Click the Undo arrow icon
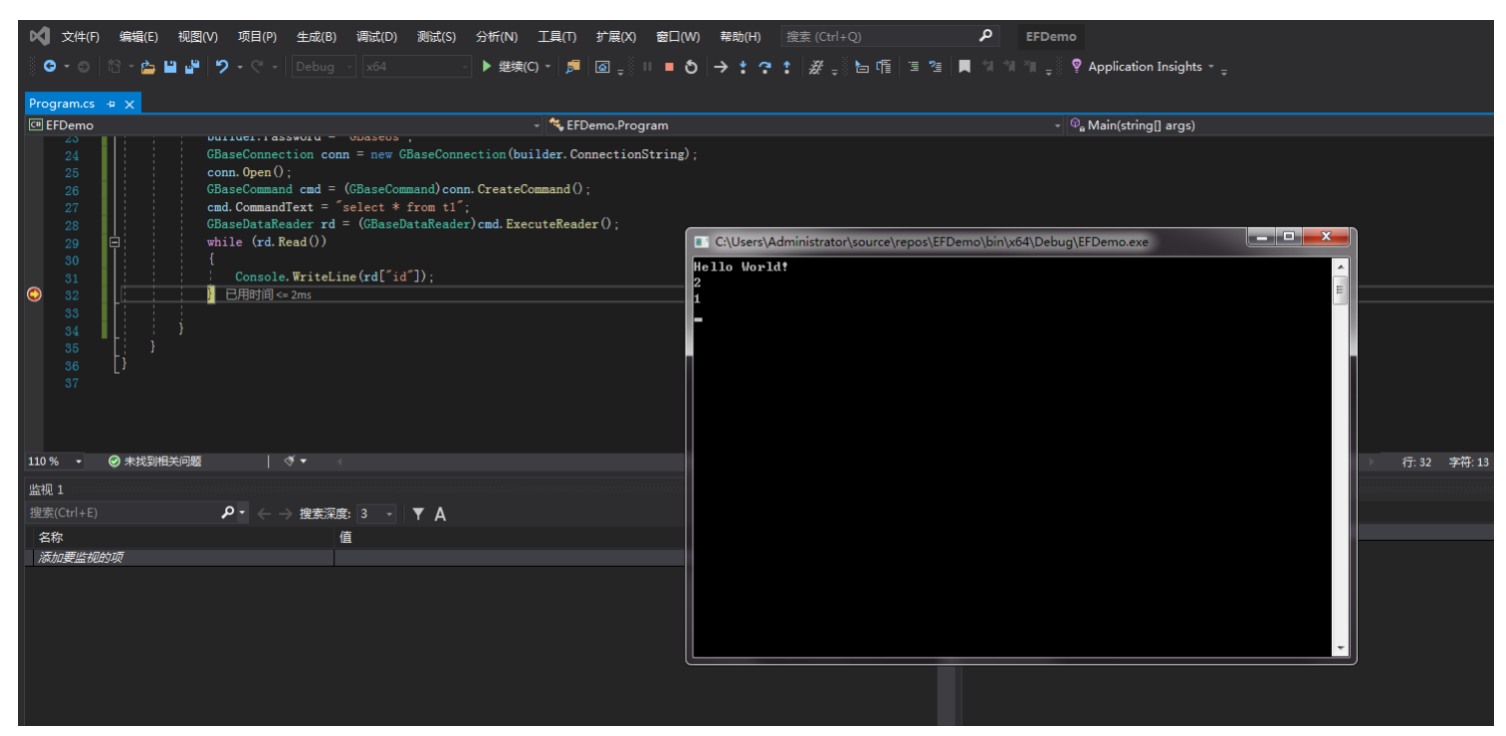Image resolution: width=1506 pixels, height=736 pixels. tap(222, 67)
